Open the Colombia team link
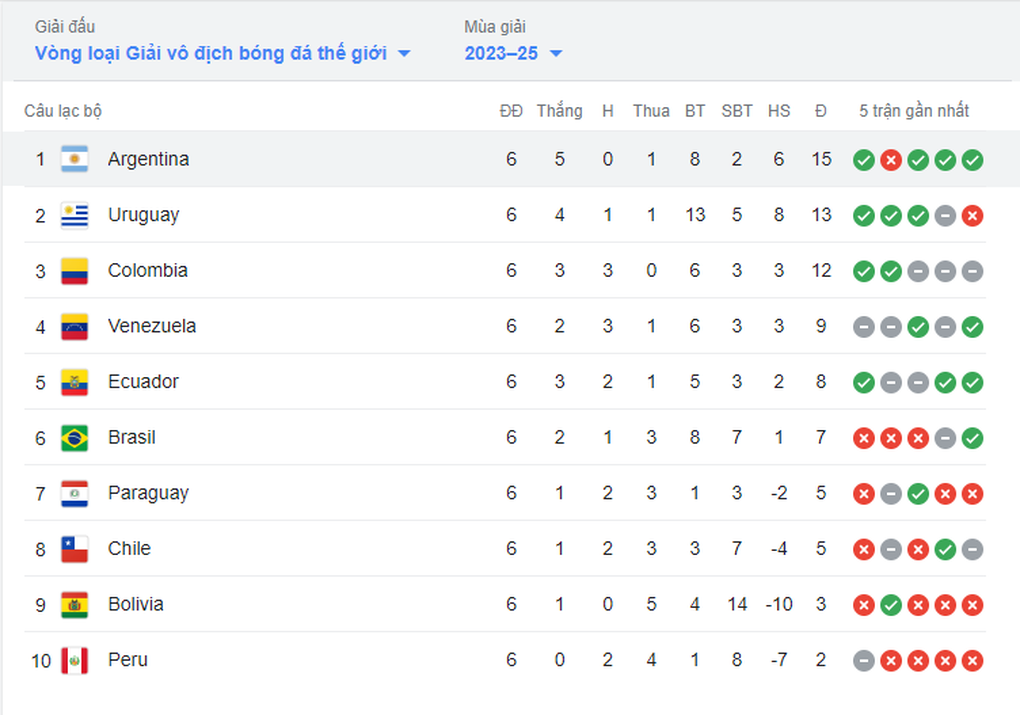 coord(148,270)
